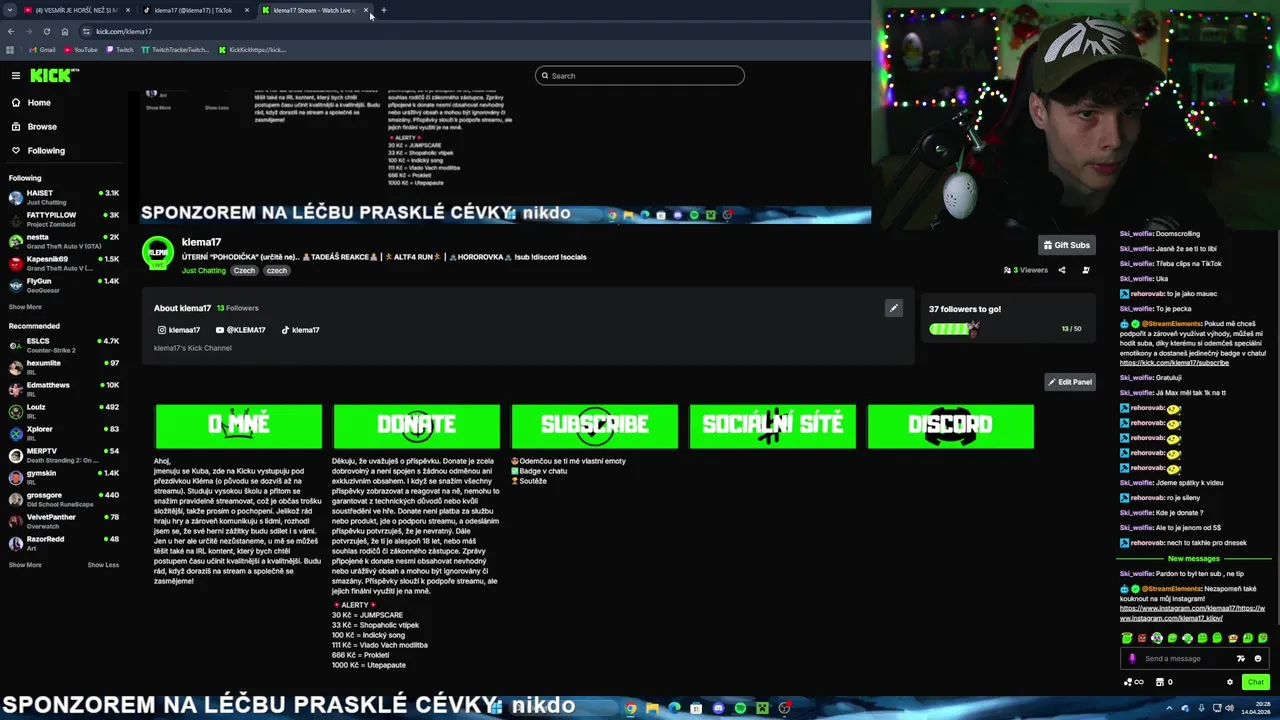Click the follower goal progress bar
Screen dimensions: 1280x720
955,328
